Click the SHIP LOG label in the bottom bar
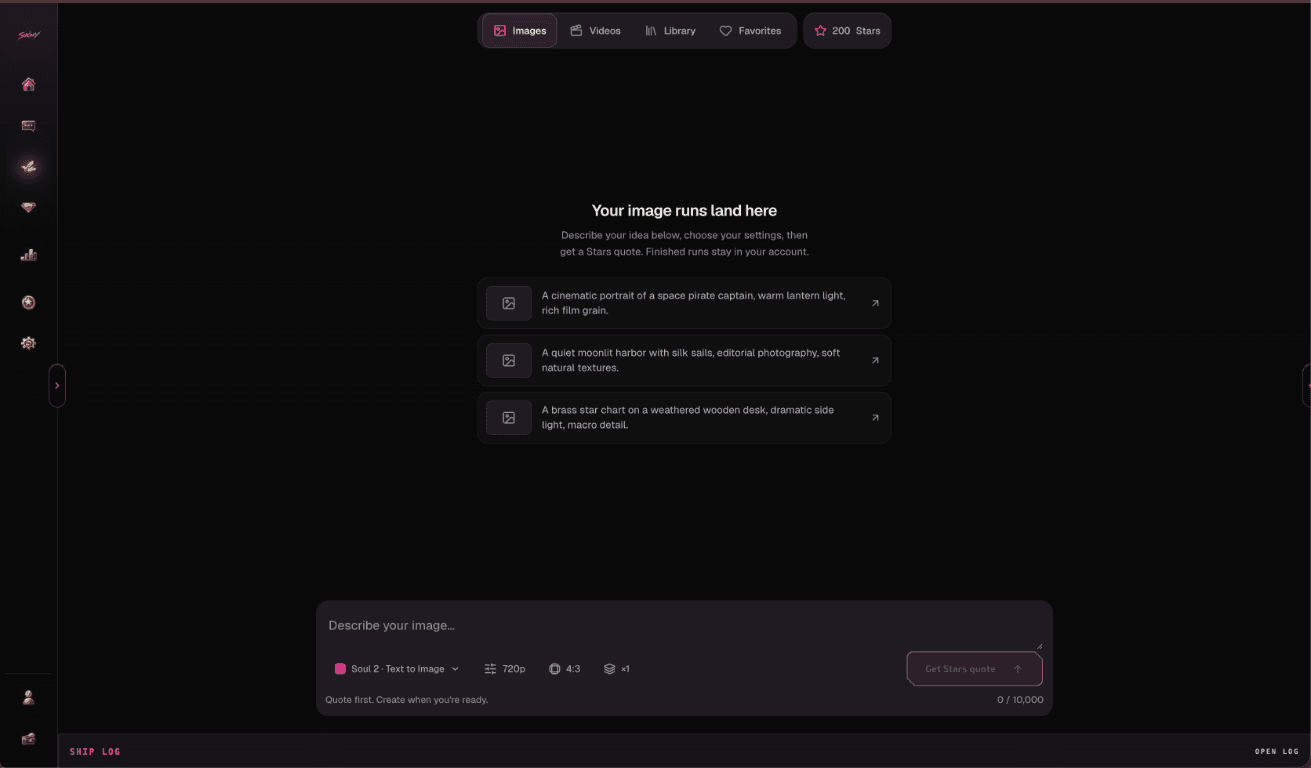 [x=95, y=752]
